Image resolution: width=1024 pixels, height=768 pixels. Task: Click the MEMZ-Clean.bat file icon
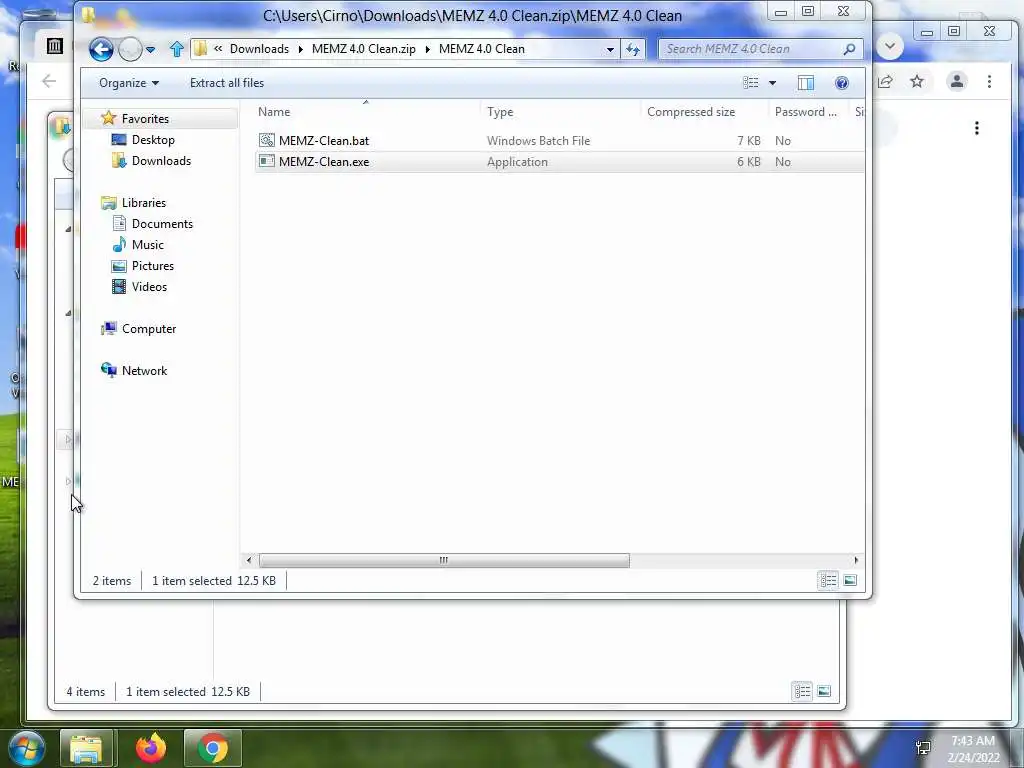tap(266, 140)
